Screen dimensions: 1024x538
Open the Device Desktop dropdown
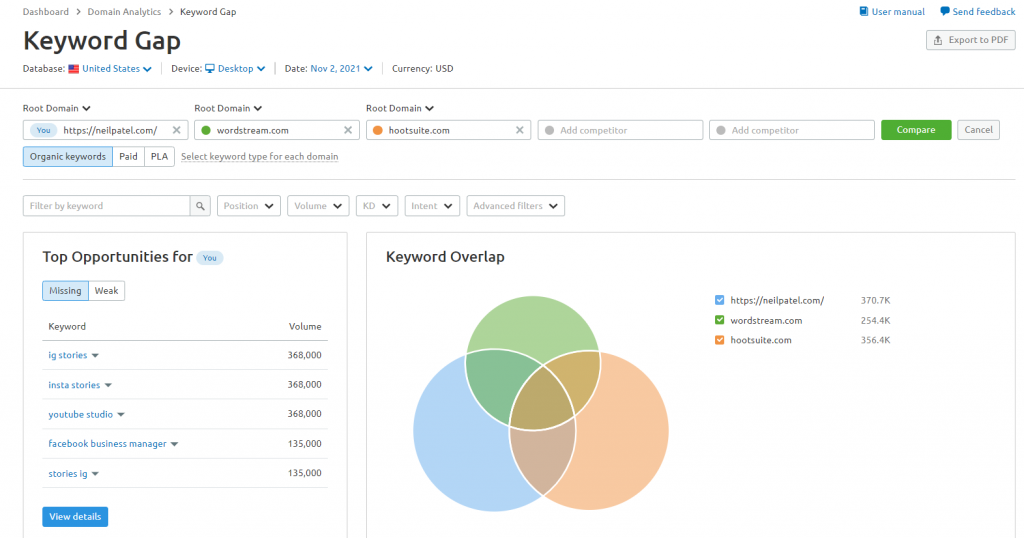pos(235,69)
